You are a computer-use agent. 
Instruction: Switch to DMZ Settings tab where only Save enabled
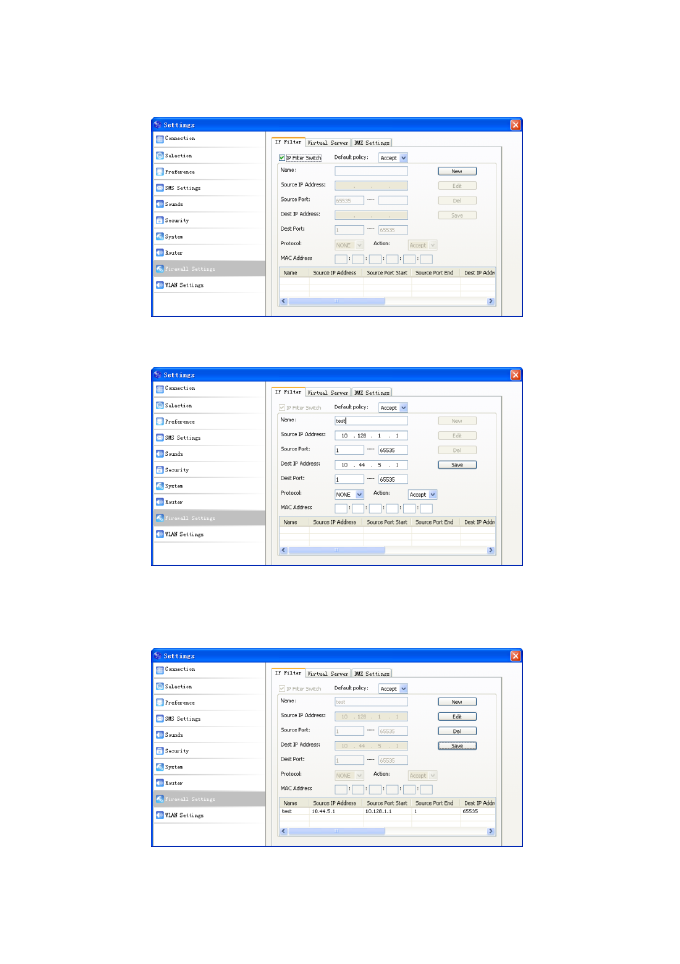371,392
